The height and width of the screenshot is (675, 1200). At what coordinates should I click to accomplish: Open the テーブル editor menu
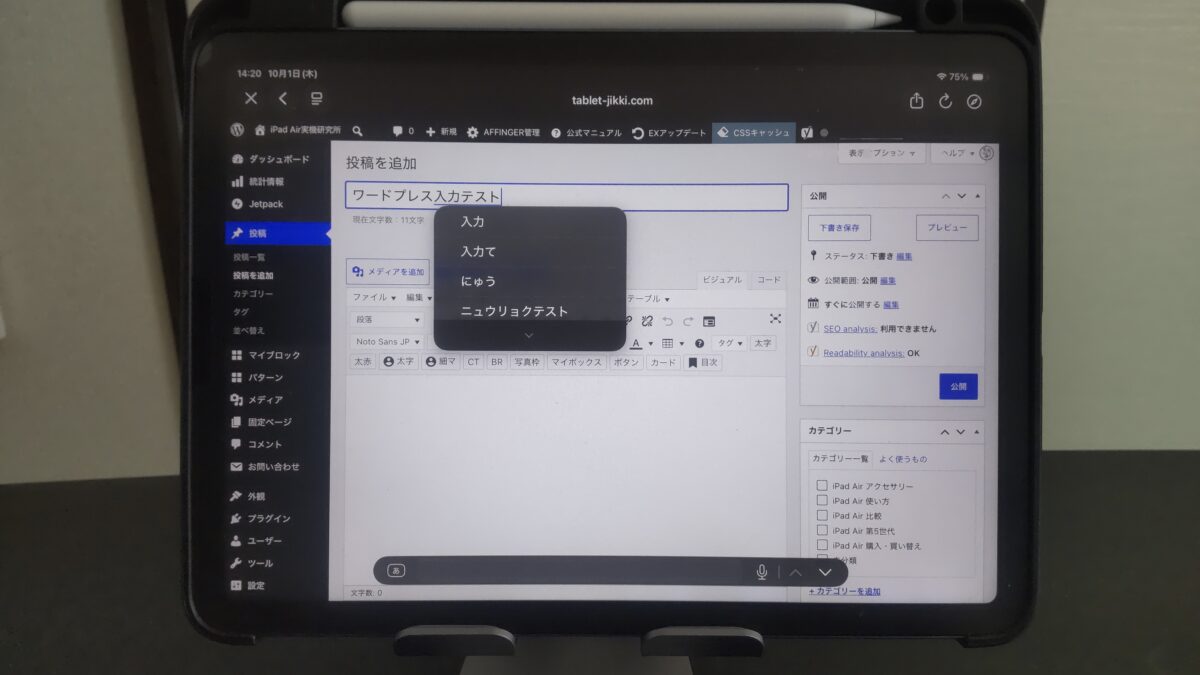648,298
